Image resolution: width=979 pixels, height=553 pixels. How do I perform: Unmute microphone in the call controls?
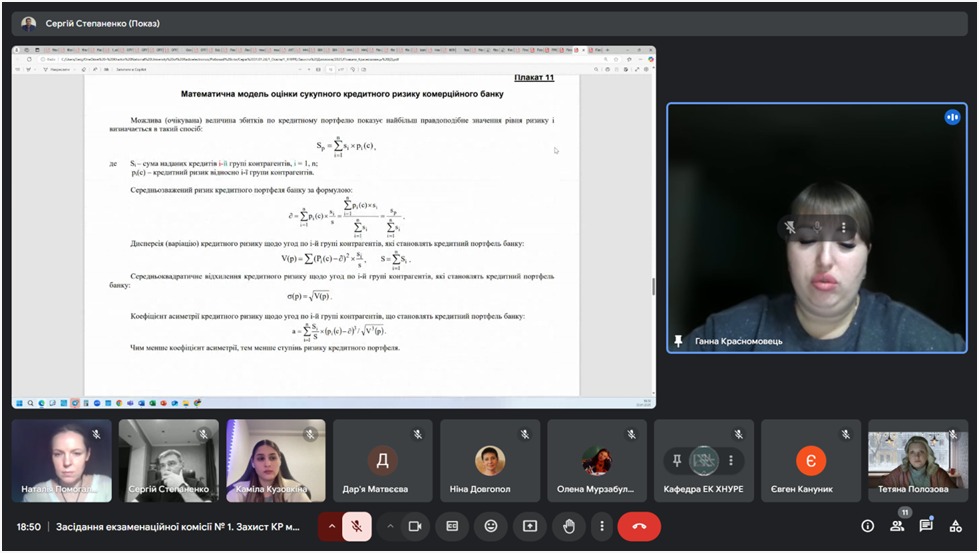pos(357,526)
